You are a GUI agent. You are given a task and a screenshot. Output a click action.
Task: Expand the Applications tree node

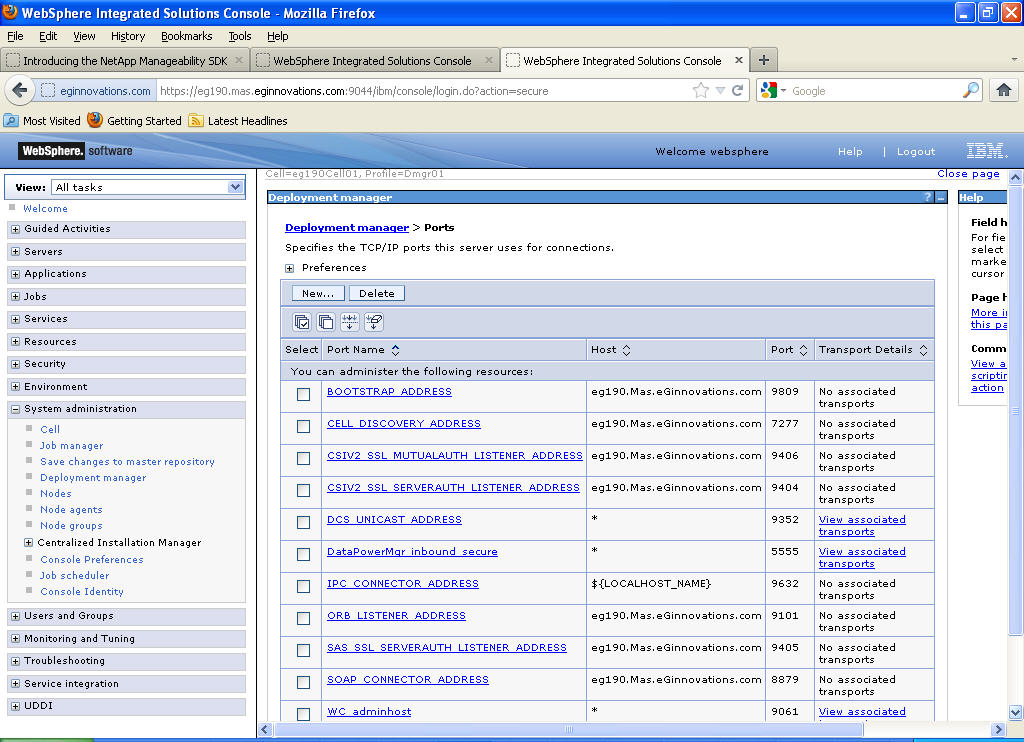[16, 274]
